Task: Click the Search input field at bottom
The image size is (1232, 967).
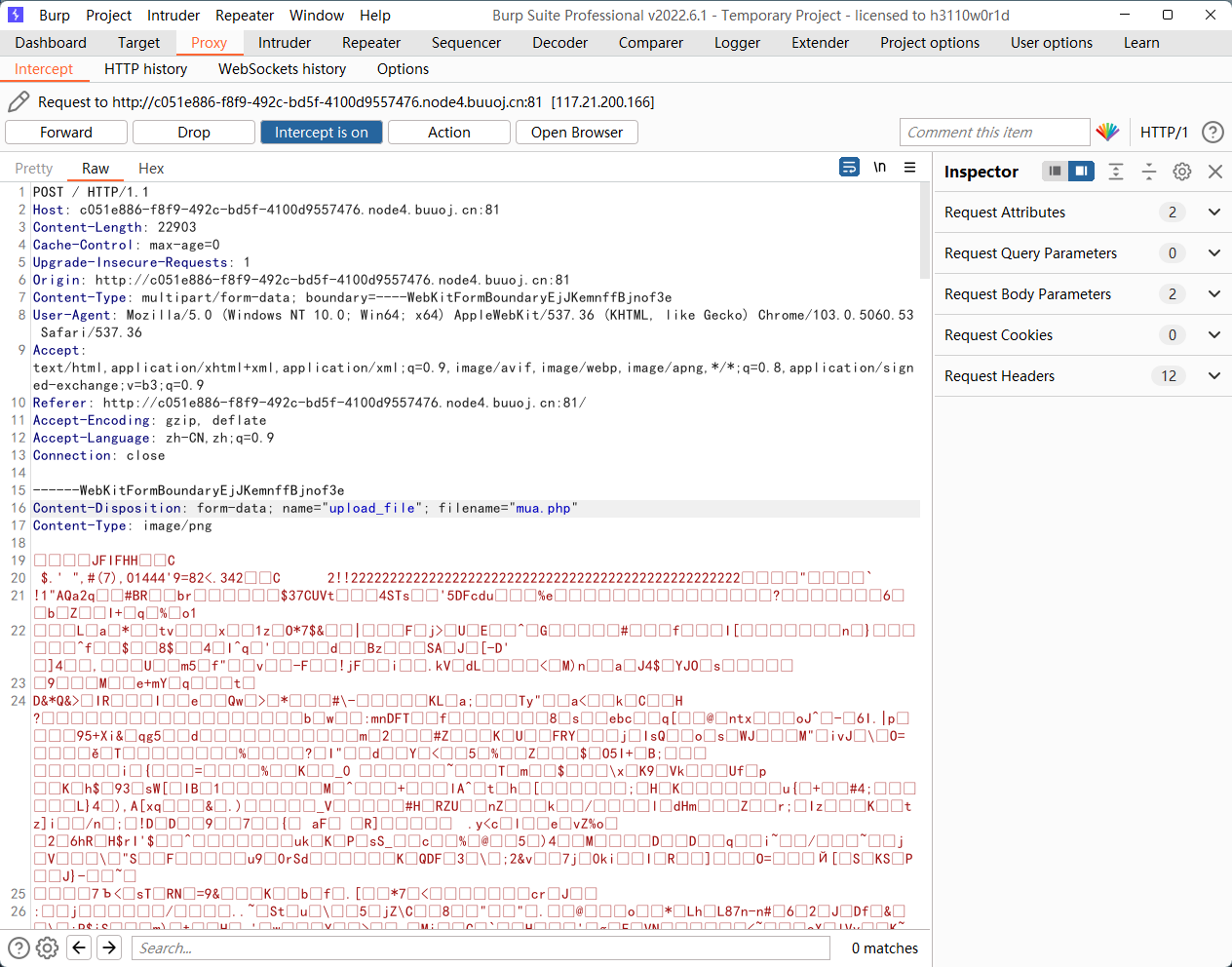Action: 481,947
